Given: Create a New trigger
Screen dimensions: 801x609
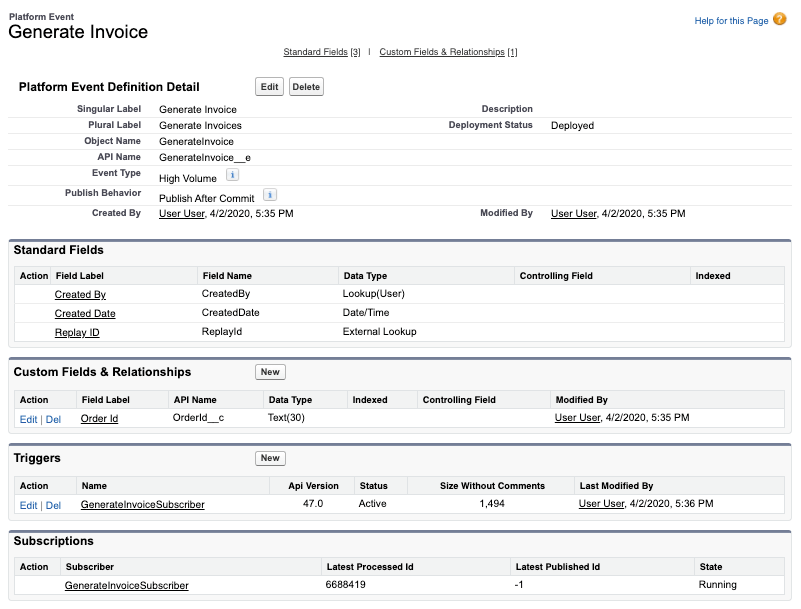Looking at the screenshot, I should pyautogui.click(x=270, y=458).
